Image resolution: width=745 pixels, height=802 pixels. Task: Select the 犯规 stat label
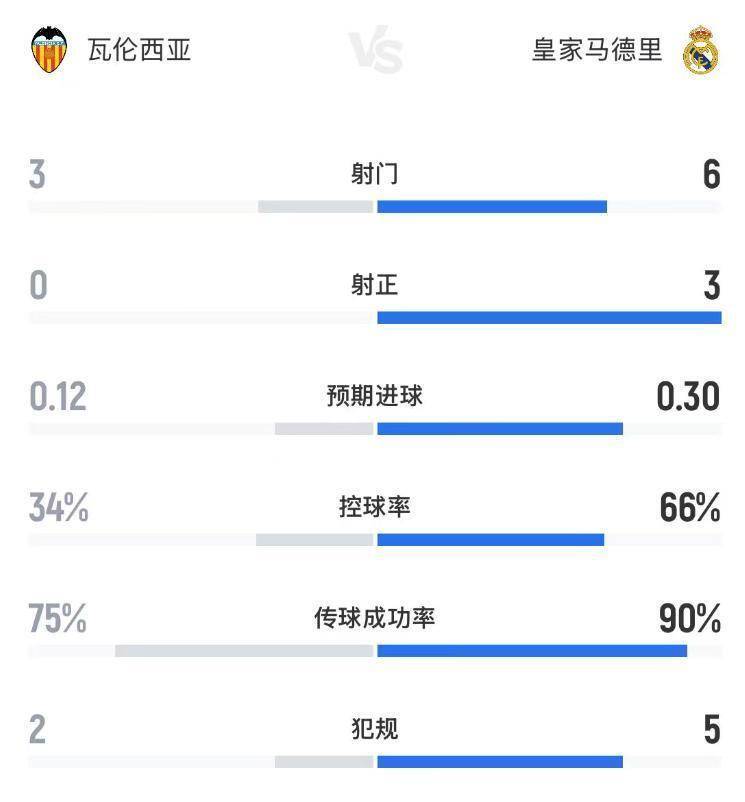tap(375, 729)
